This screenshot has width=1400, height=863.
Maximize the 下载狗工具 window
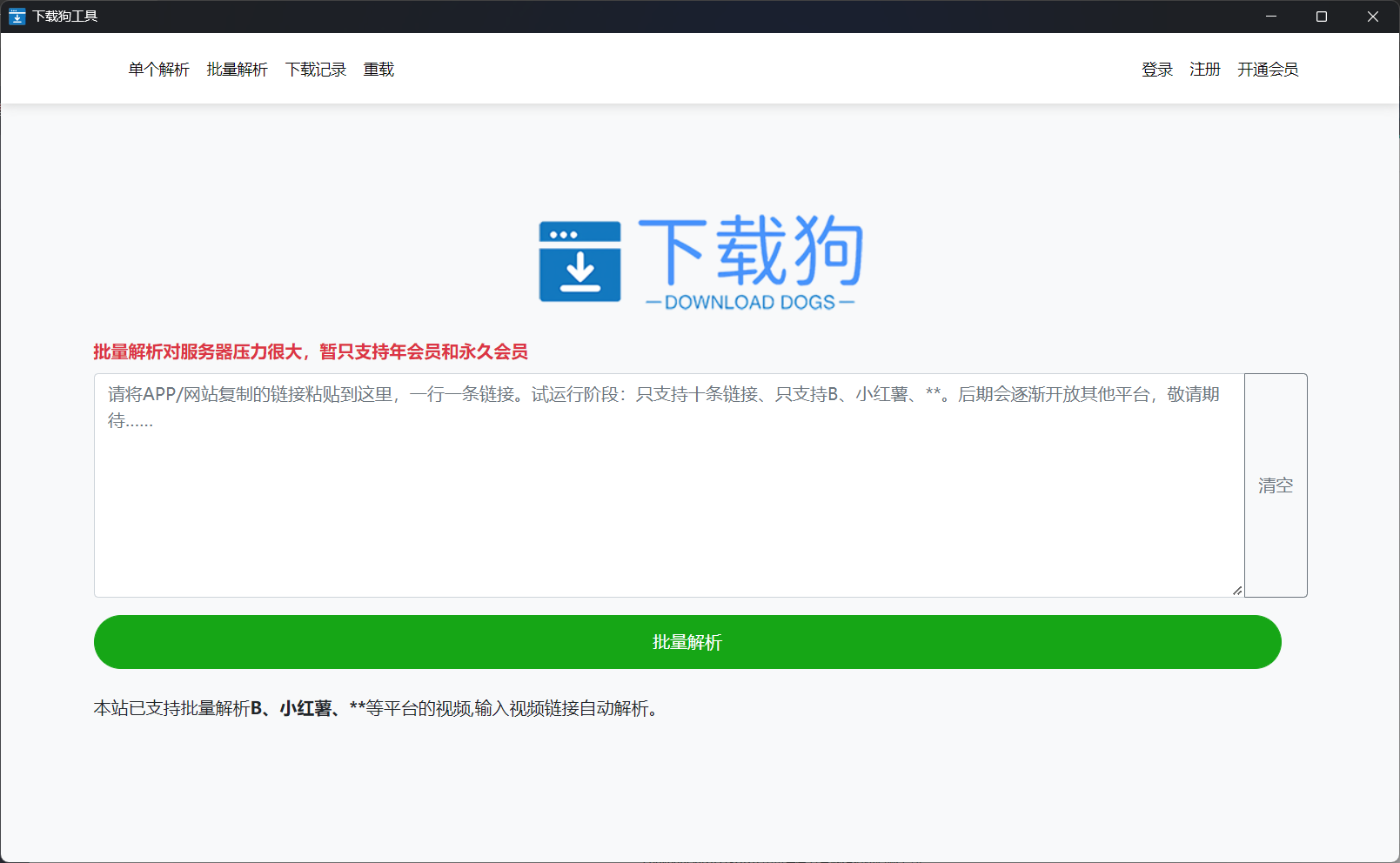click(x=1322, y=16)
